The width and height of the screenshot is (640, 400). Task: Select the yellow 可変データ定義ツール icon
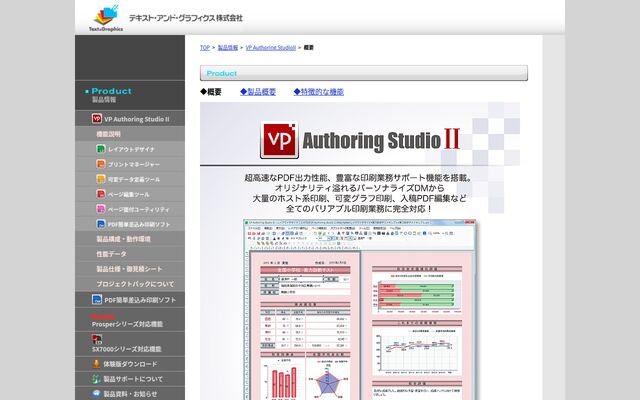click(x=101, y=179)
